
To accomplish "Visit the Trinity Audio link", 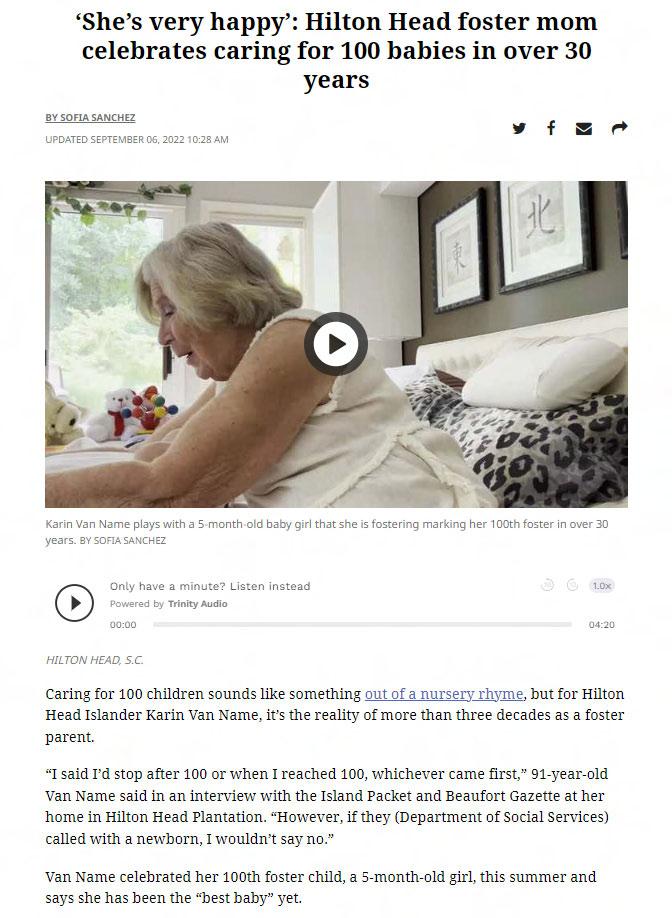I will [197, 604].
